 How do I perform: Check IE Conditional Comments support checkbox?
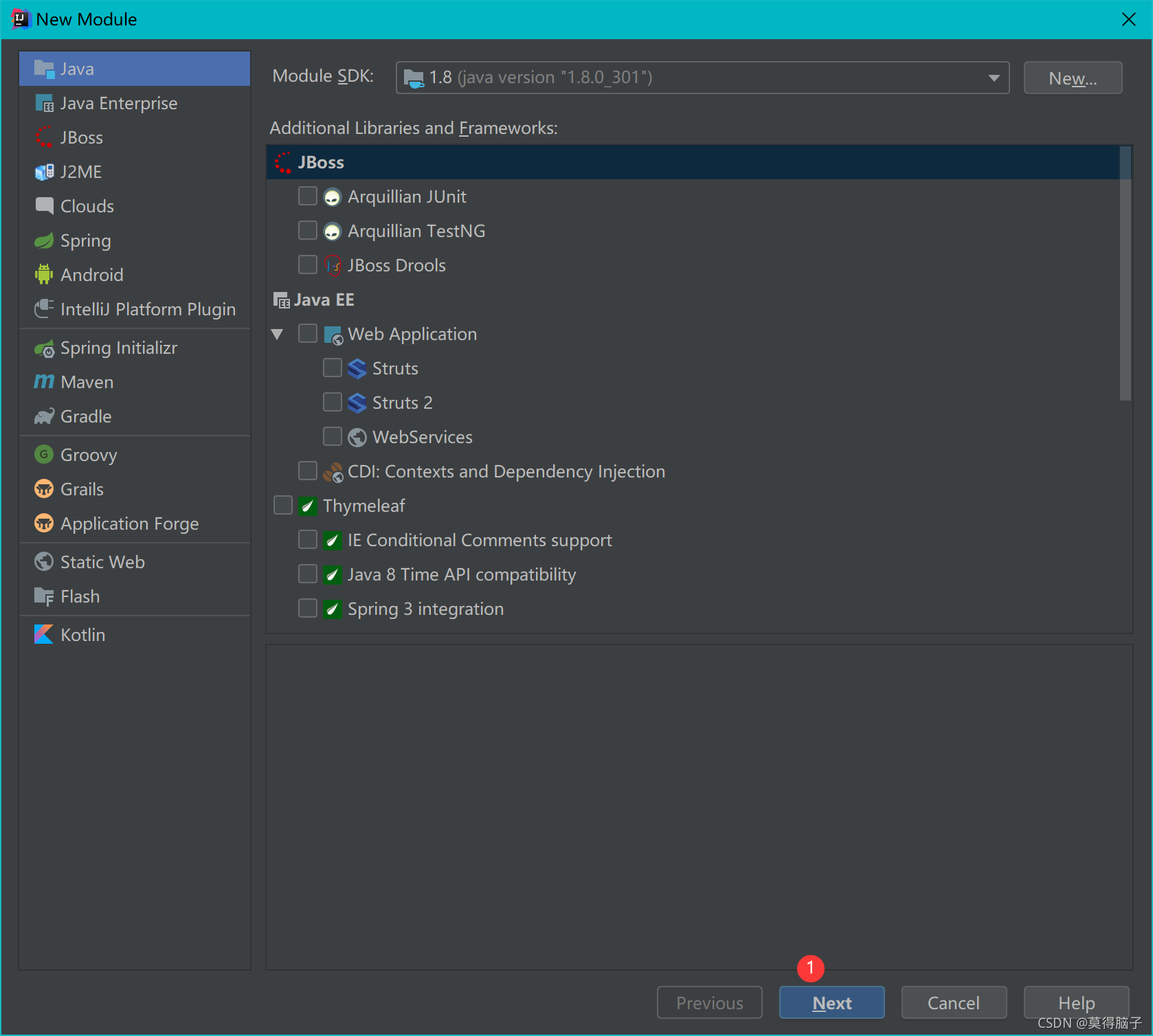point(308,540)
